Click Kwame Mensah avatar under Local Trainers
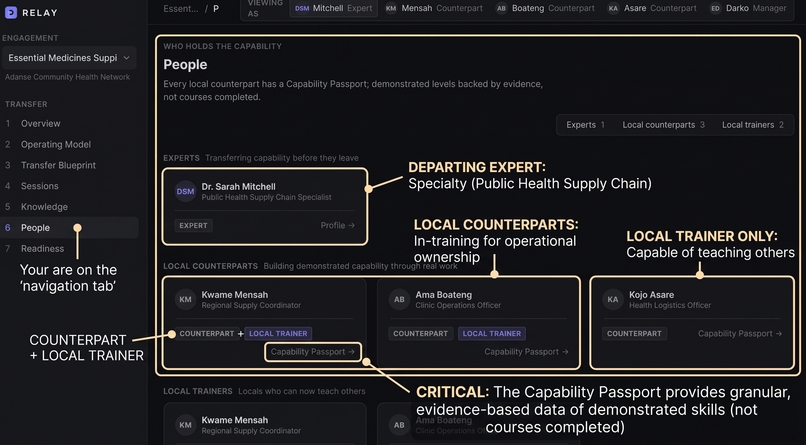The height and width of the screenshot is (445, 806). [186, 425]
